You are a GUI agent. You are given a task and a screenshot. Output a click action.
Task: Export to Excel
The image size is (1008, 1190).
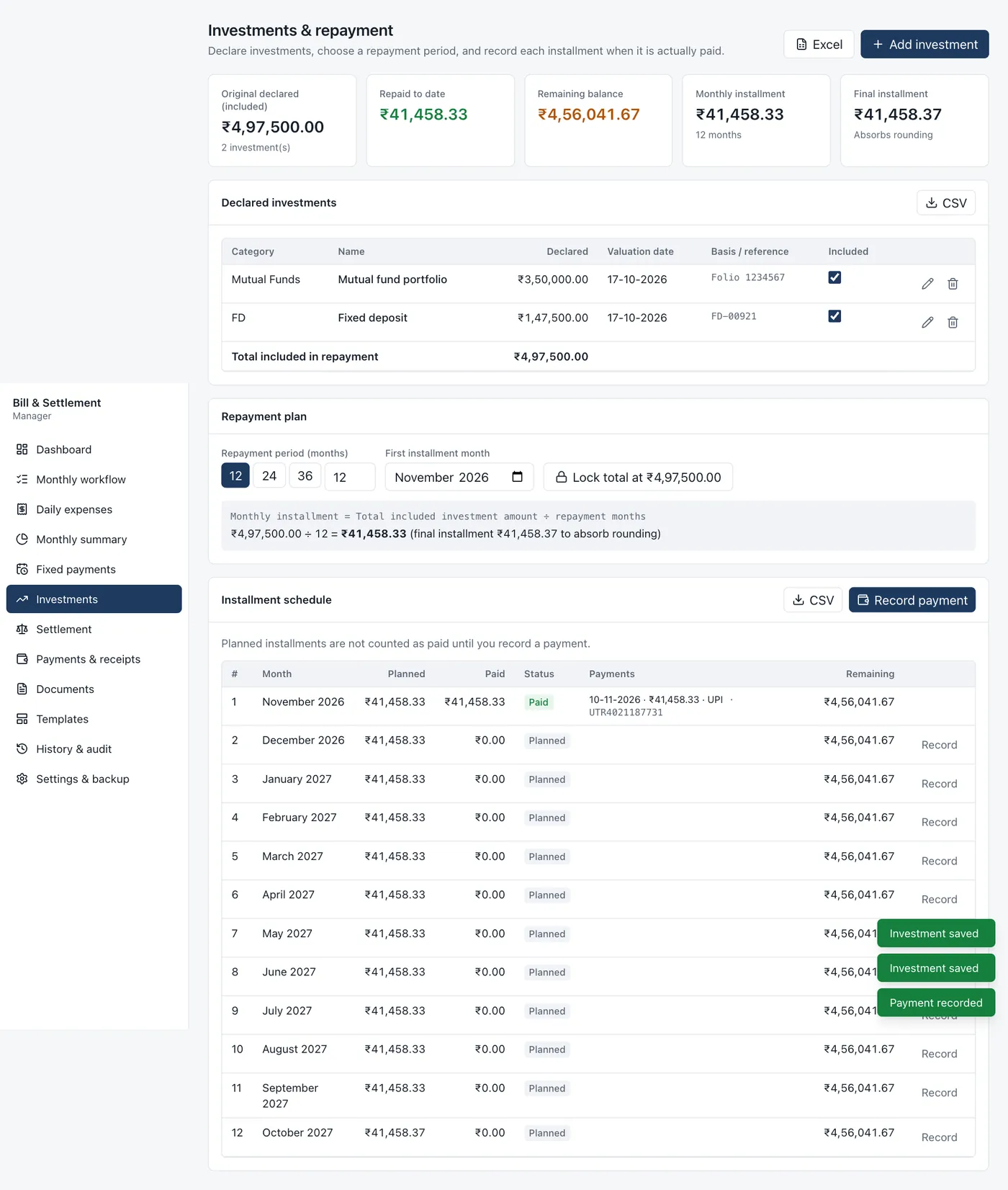click(819, 44)
